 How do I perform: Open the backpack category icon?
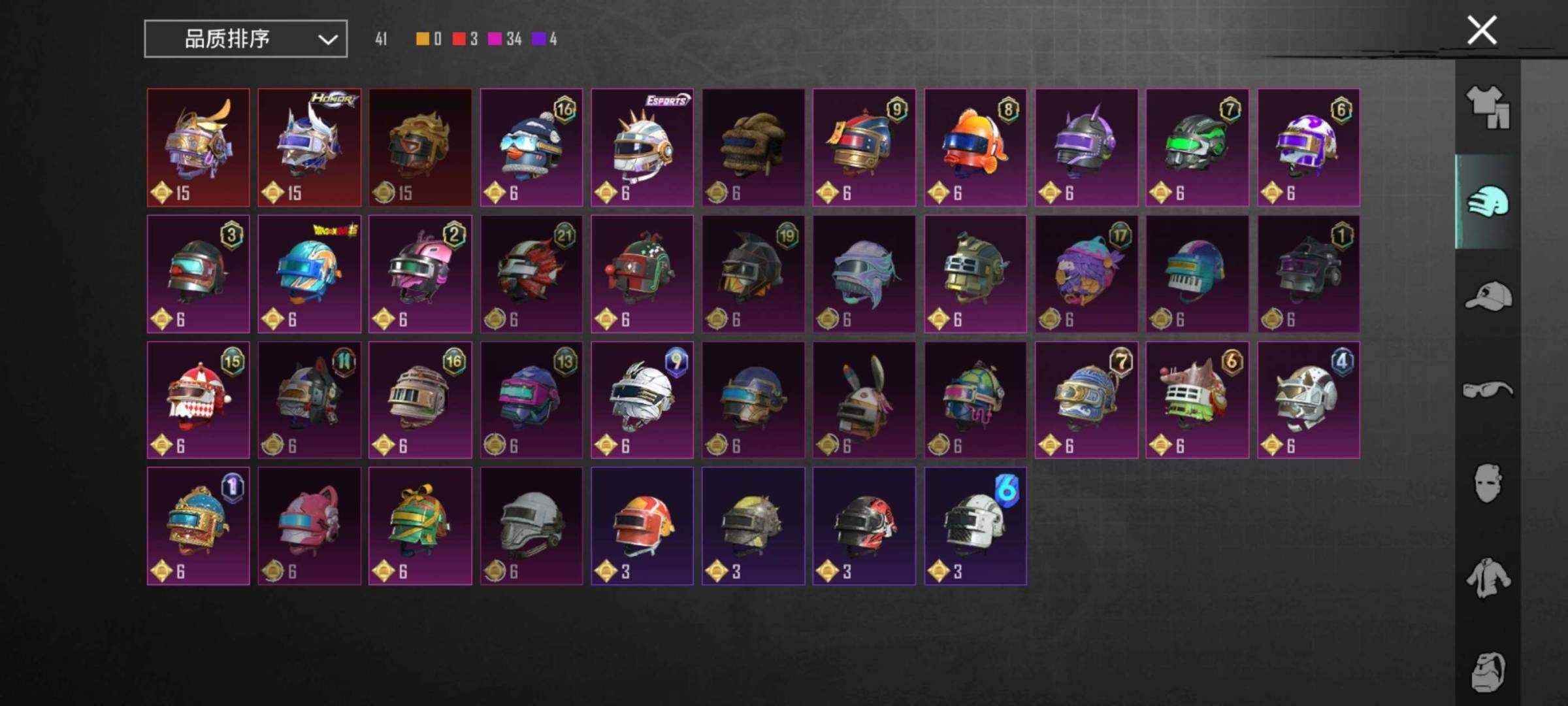1488,672
